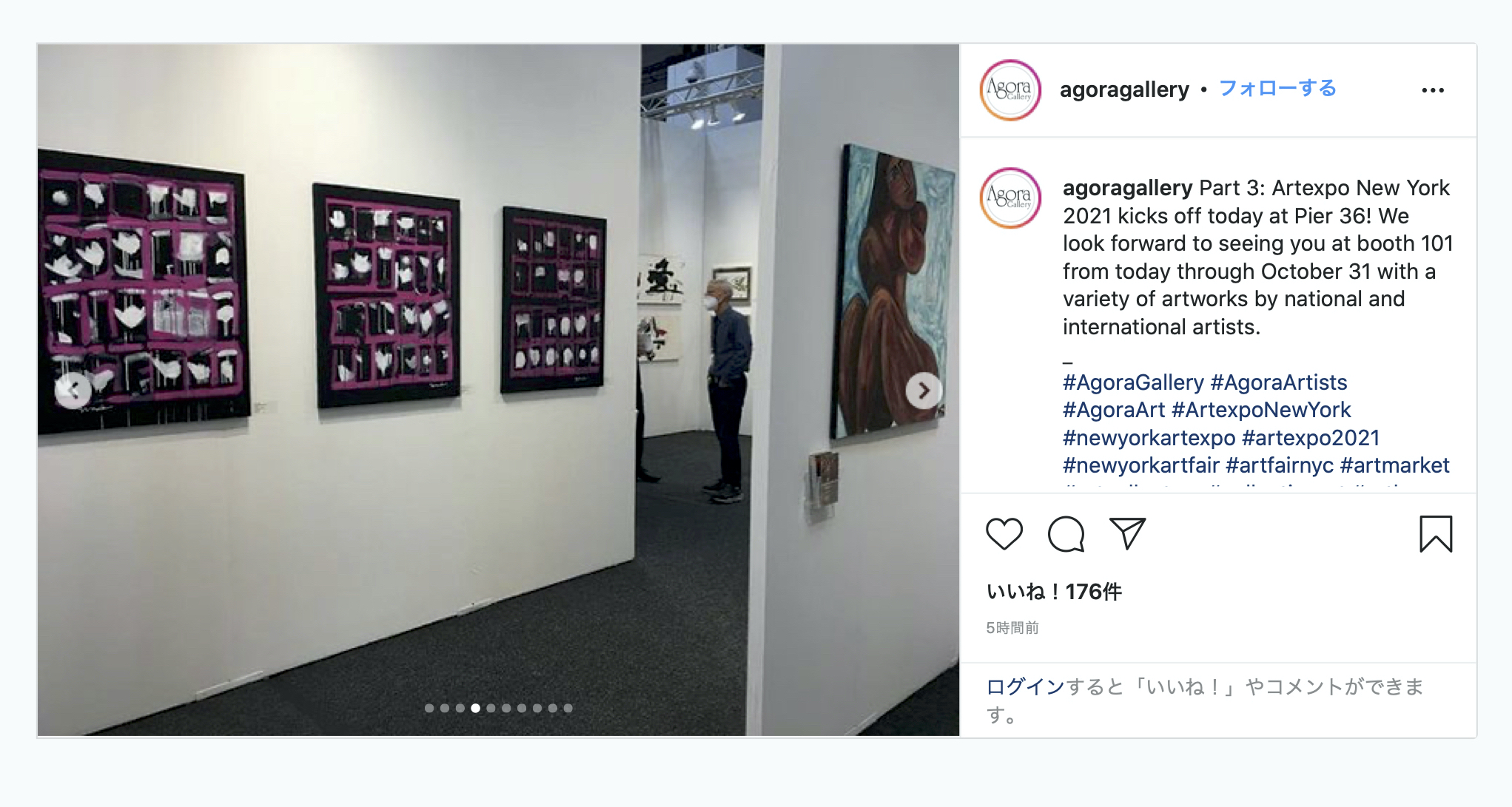This screenshot has width=1512, height=807.
Task: Open comments via the speech bubble icon
Action: point(1066,534)
